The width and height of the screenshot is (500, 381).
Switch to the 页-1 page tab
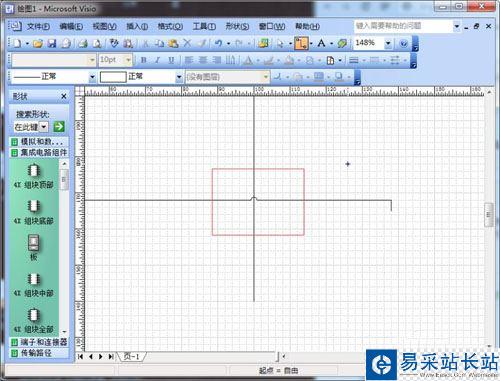tap(132, 357)
